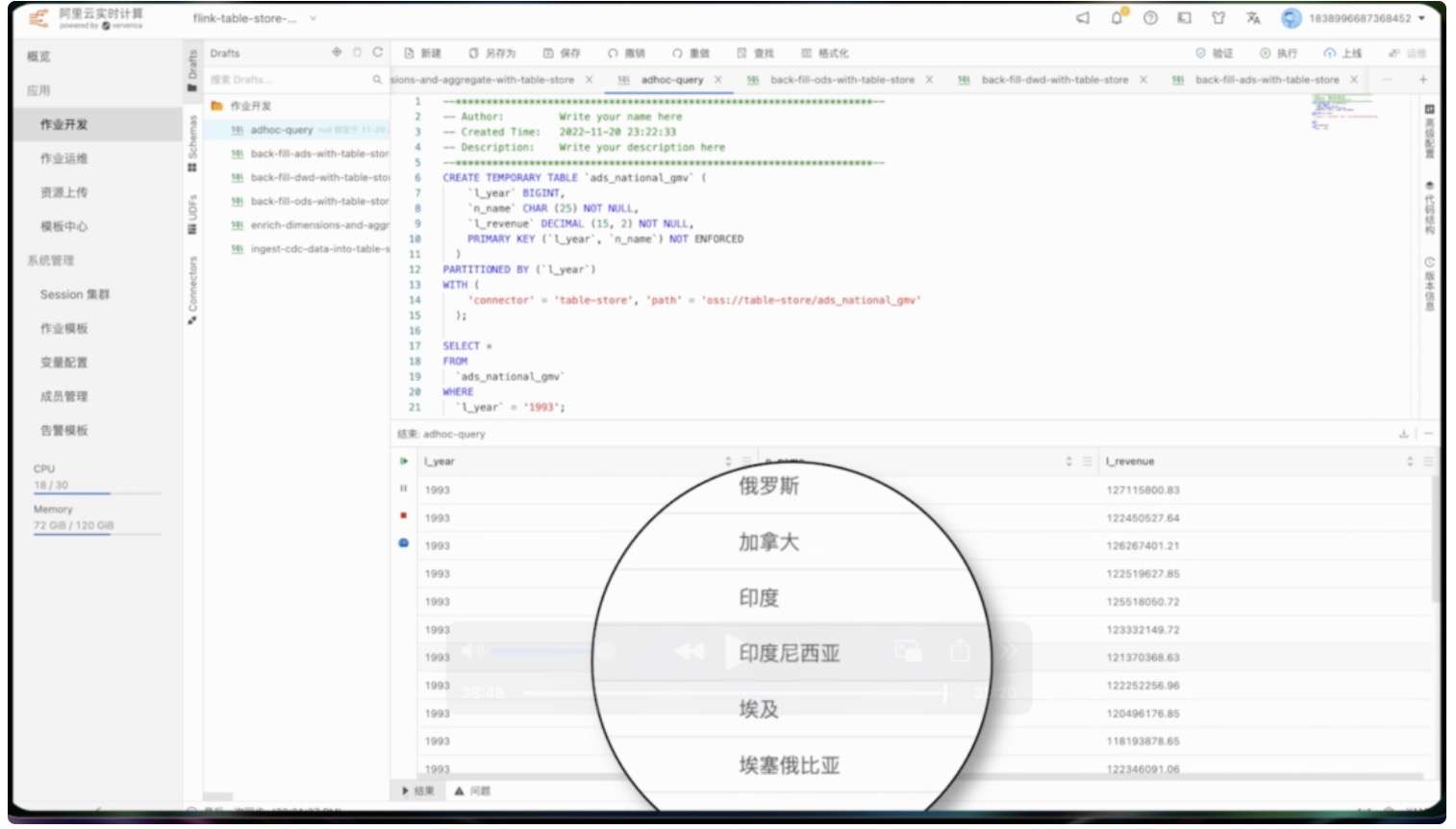Click 新建 to create new draft
This screenshot has width=1456, height=829.
[x=422, y=53]
